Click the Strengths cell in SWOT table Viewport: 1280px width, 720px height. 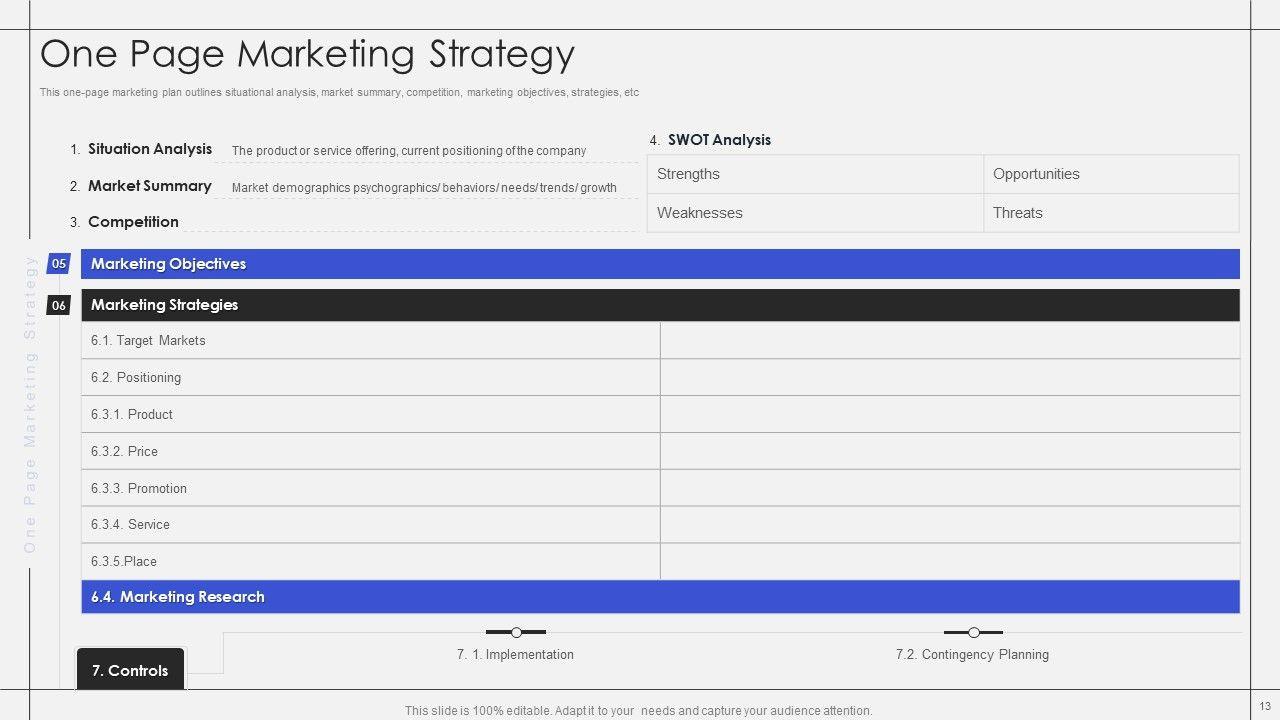click(x=815, y=174)
